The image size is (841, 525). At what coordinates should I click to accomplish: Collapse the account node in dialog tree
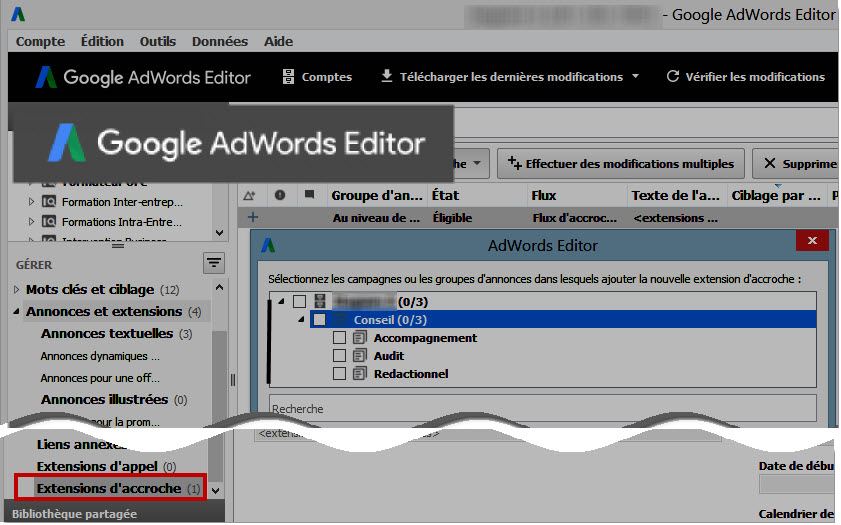[281, 301]
